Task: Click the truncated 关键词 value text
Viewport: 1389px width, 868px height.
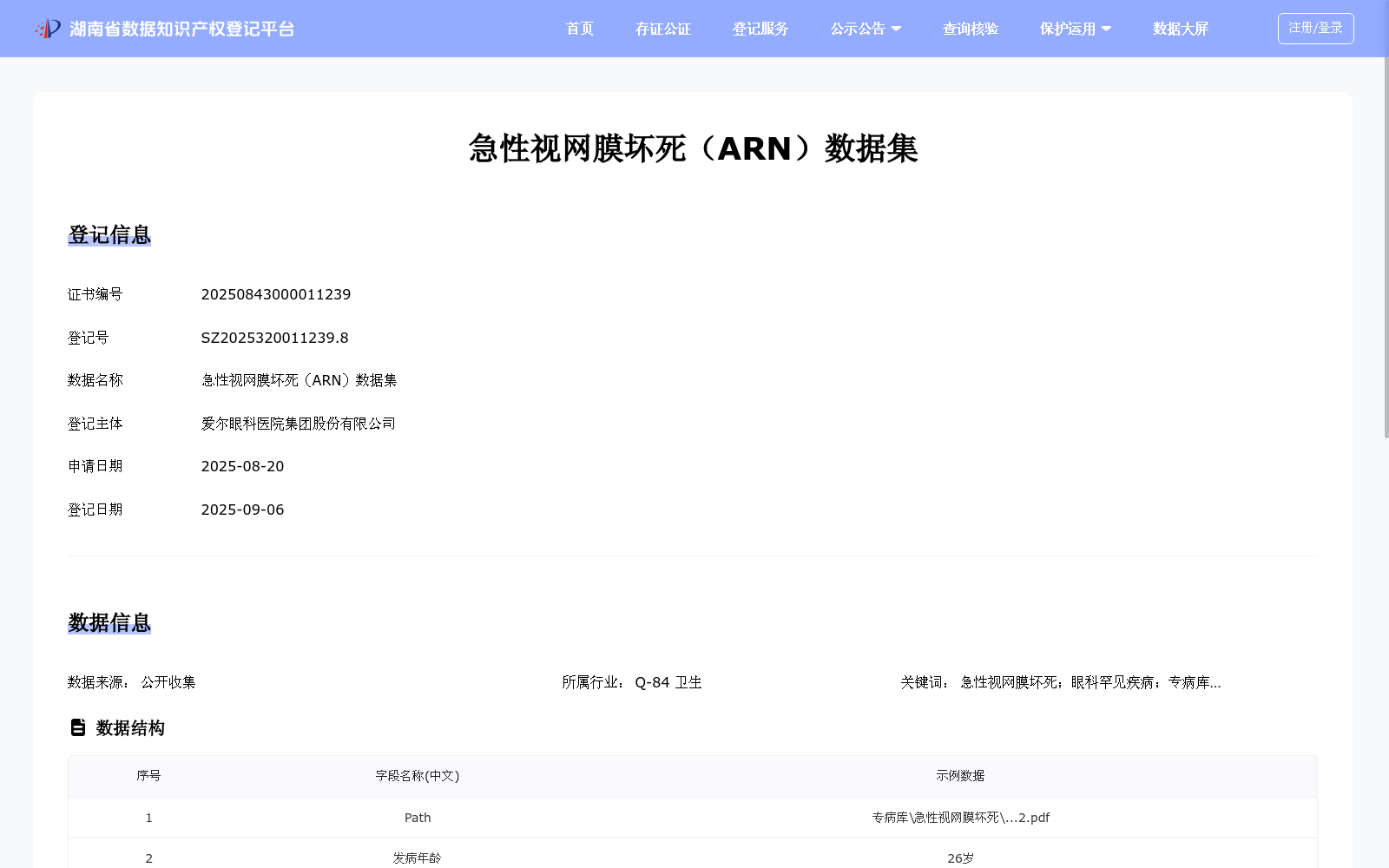Action: pos(1090,682)
